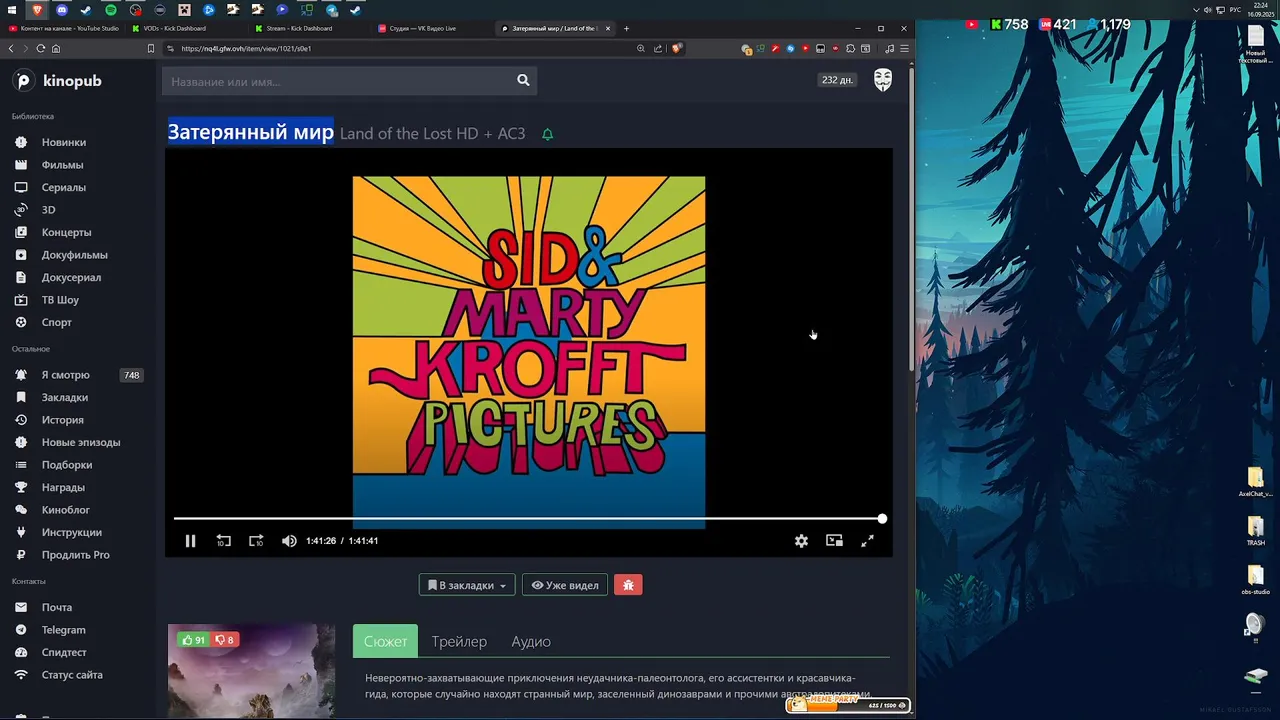Image resolution: width=1280 pixels, height=720 pixels.
Task: Click the Подборки list icon
Action: click(x=21, y=465)
